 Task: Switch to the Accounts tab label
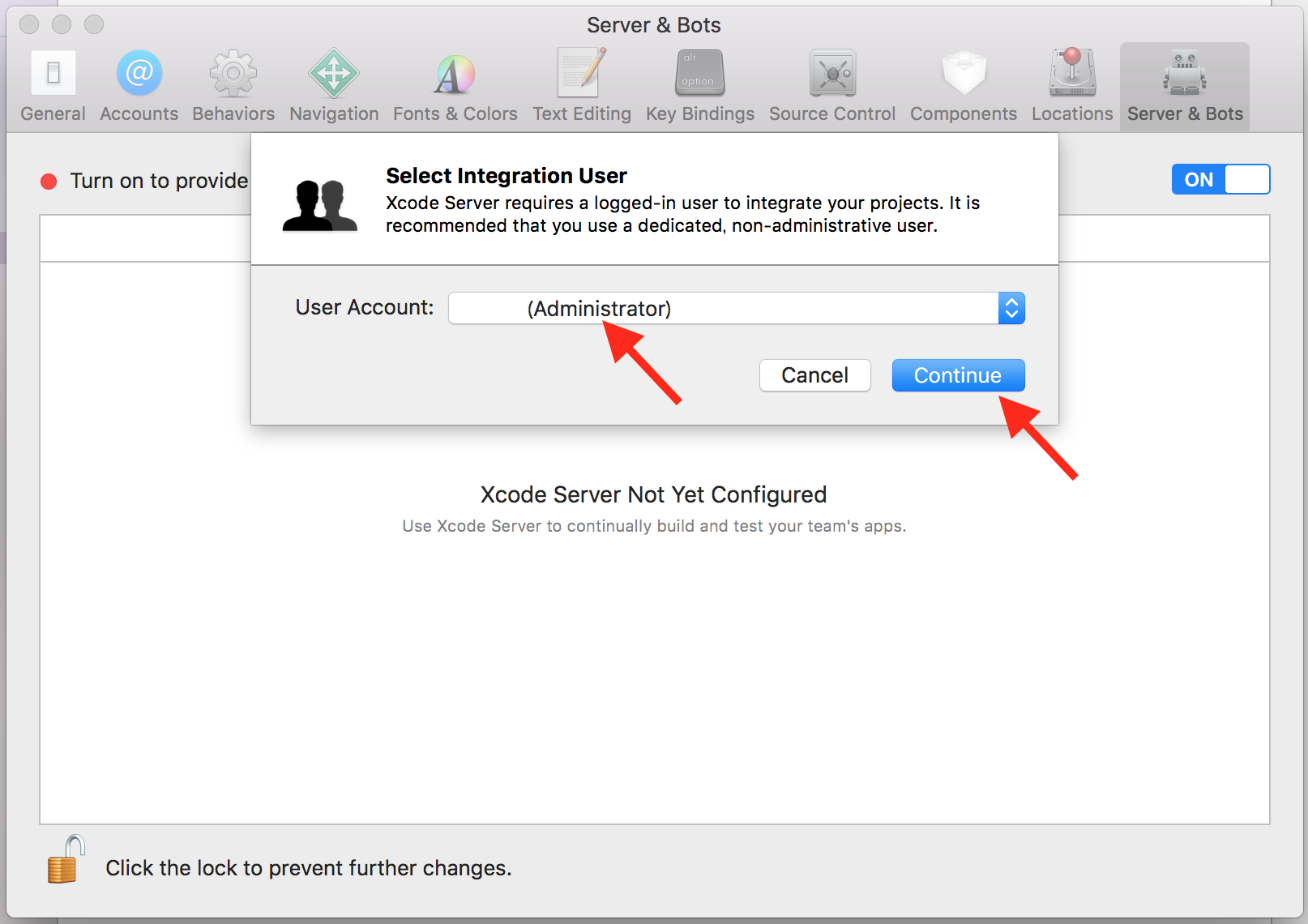(x=139, y=113)
